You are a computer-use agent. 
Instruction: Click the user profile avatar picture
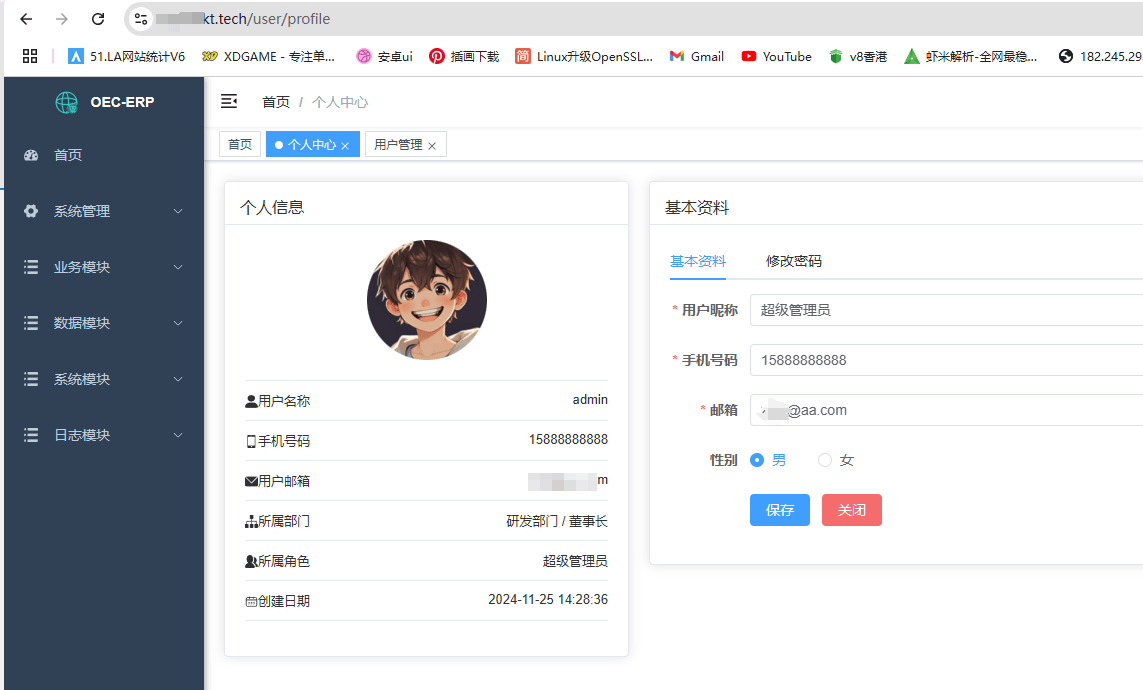tap(426, 300)
